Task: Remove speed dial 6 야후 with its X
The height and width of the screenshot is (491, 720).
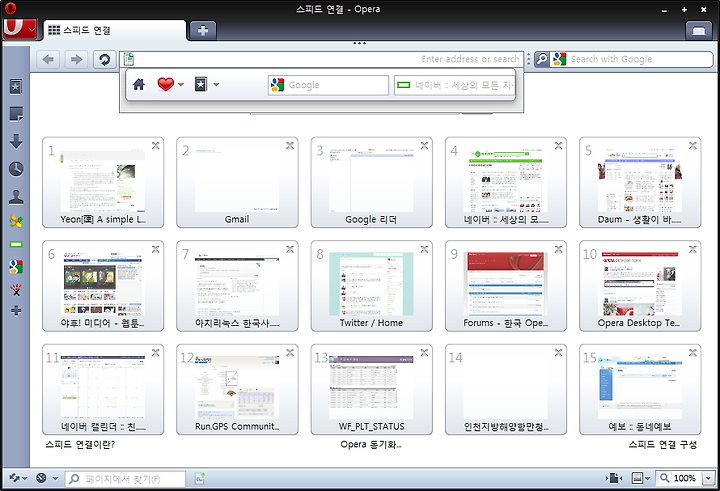Action: click(x=156, y=249)
